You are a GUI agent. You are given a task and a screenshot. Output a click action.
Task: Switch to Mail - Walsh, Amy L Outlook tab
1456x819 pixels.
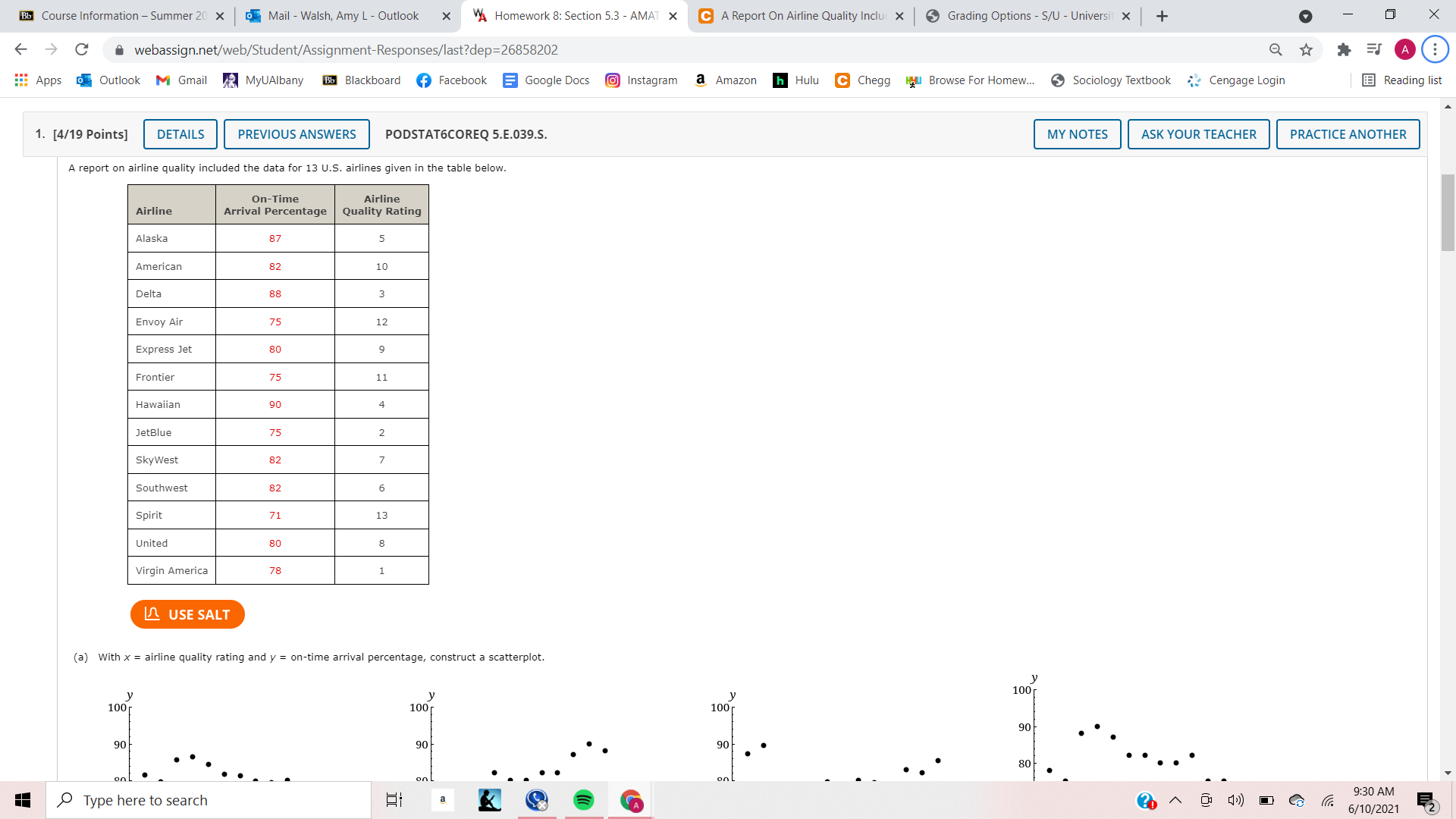pyautogui.click(x=343, y=16)
